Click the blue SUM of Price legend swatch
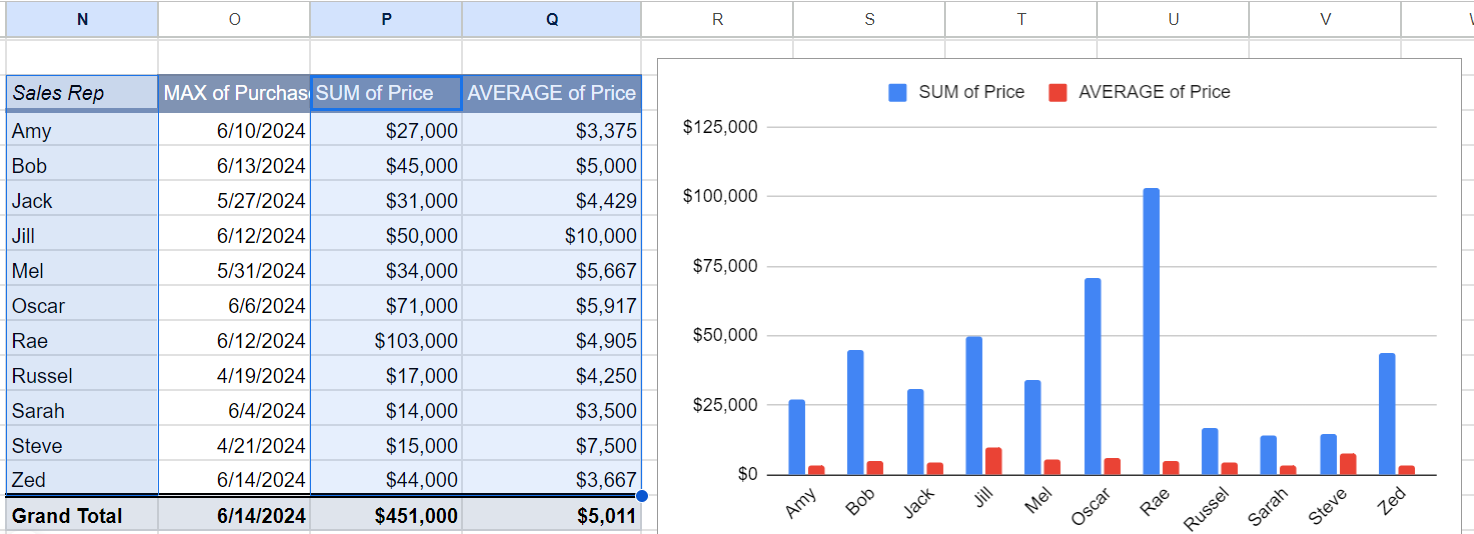Image resolution: width=1474 pixels, height=534 pixels. pyautogui.click(x=898, y=92)
